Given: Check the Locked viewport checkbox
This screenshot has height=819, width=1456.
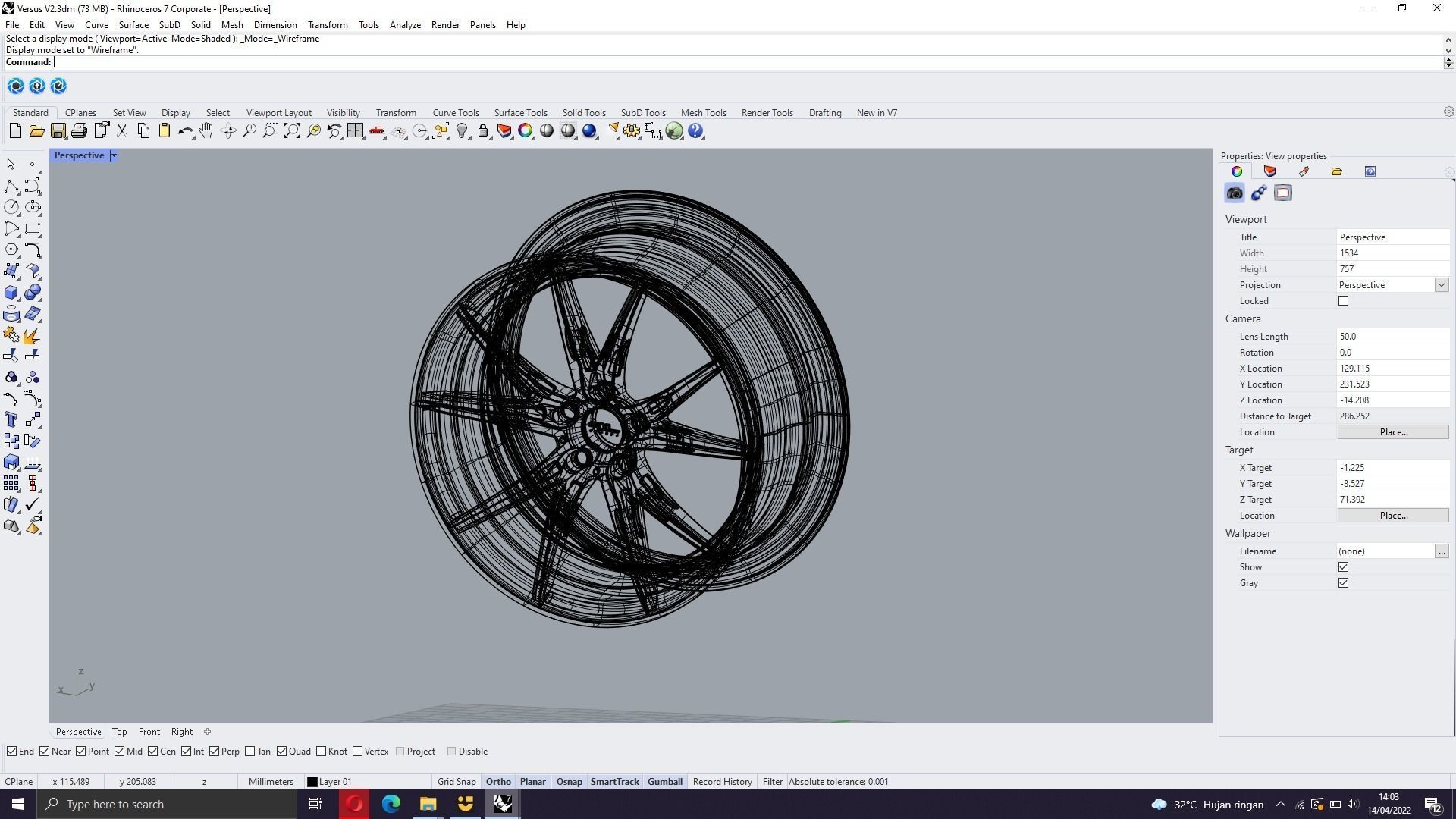Looking at the screenshot, I should pyautogui.click(x=1344, y=301).
